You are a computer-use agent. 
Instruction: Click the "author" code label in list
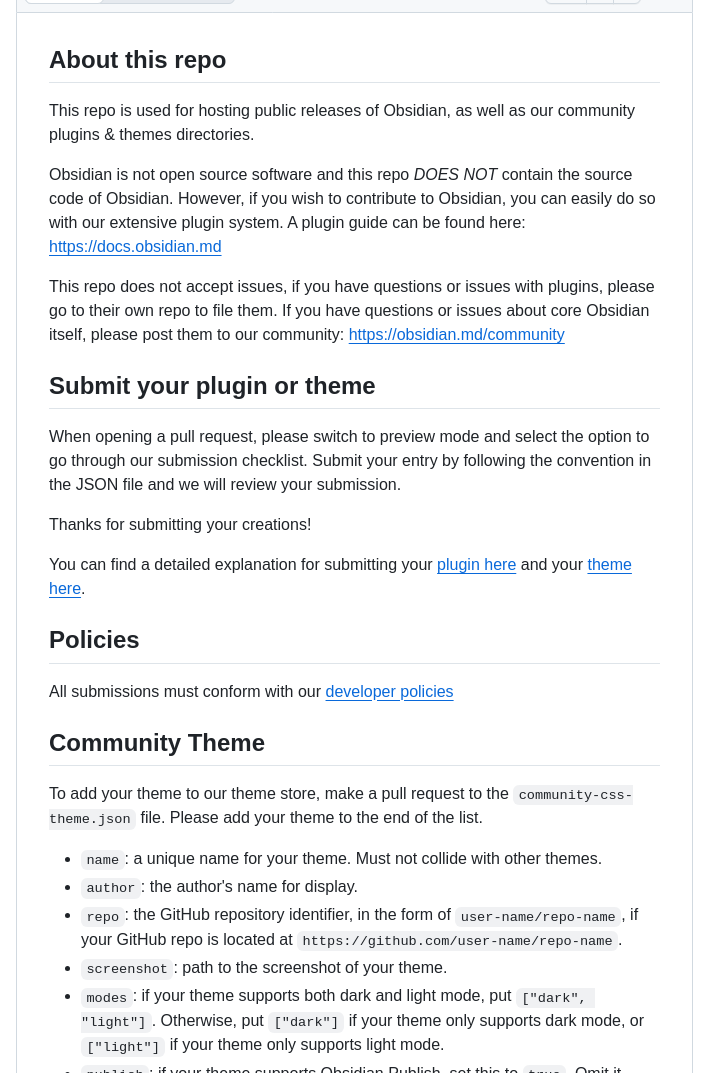110,888
